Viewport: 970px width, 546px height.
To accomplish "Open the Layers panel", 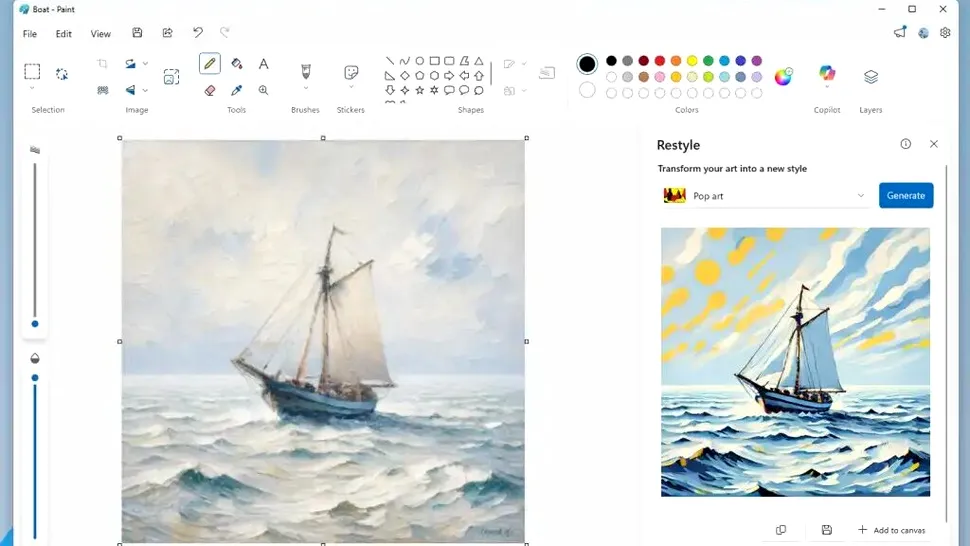I will (x=871, y=77).
